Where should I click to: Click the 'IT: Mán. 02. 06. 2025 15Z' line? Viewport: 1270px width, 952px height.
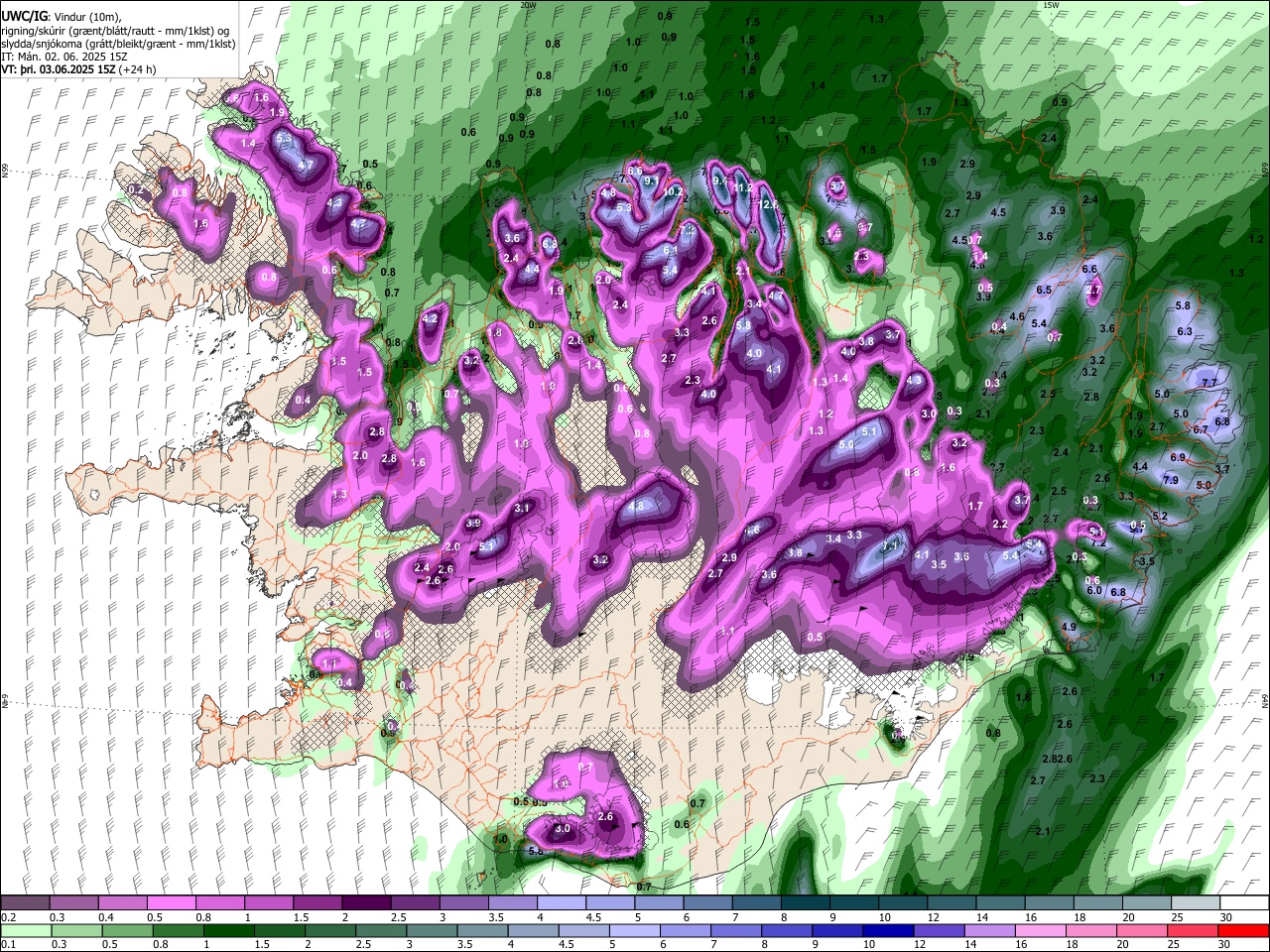(64, 58)
